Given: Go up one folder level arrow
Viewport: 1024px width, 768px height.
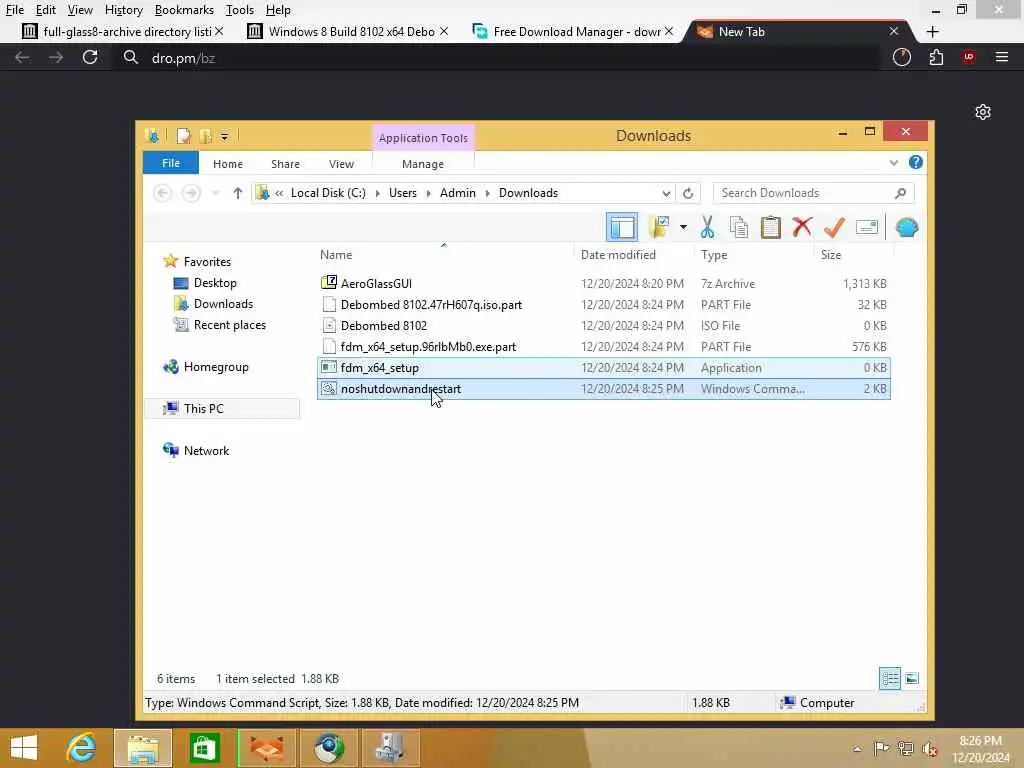Looking at the screenshot, I should tap(238, 193).
